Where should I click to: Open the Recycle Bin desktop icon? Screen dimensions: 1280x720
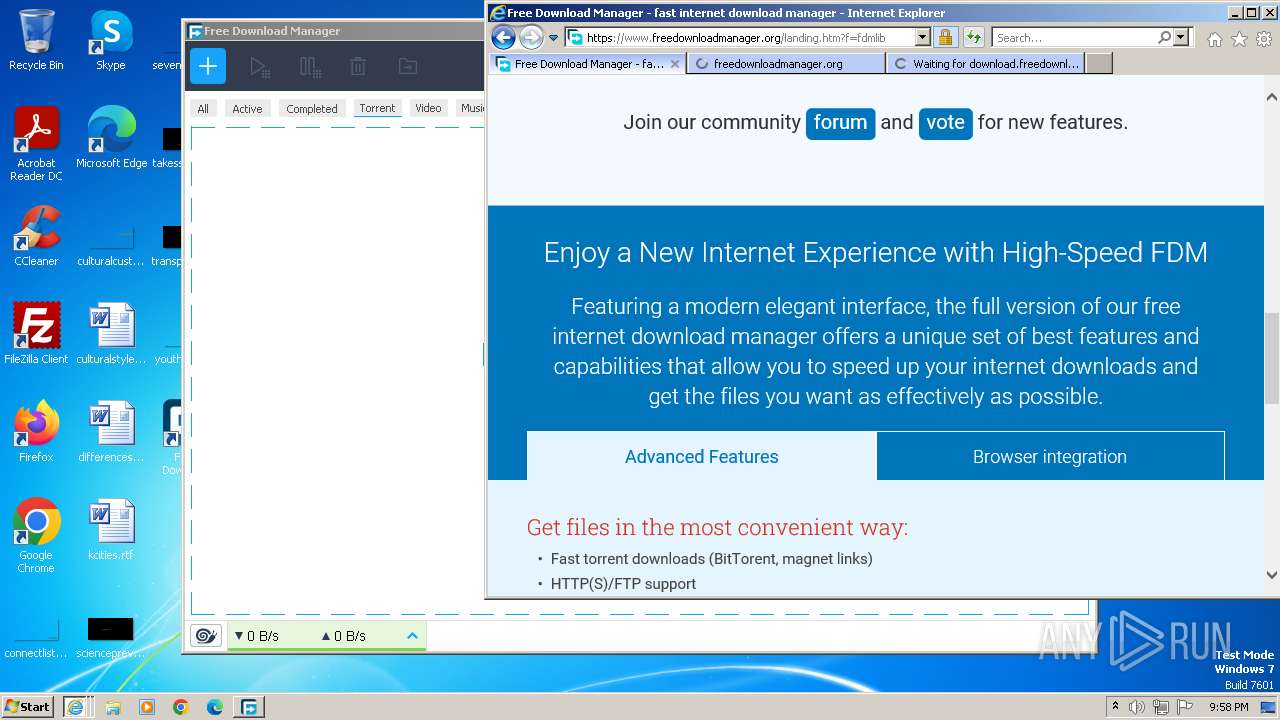coord(36,40)
